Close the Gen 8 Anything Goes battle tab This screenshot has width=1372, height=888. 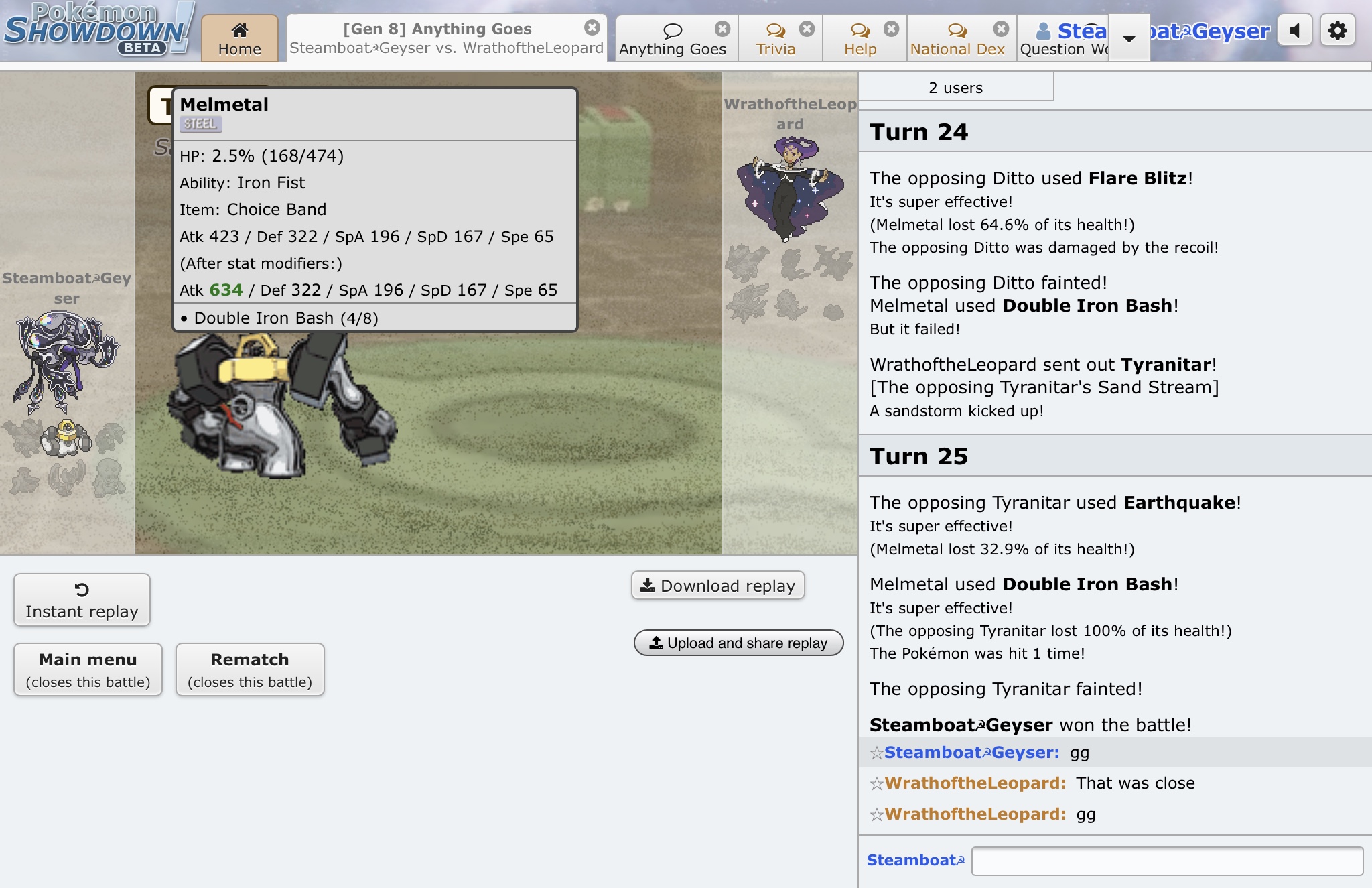pyautogui.click(x=592, y=27)
